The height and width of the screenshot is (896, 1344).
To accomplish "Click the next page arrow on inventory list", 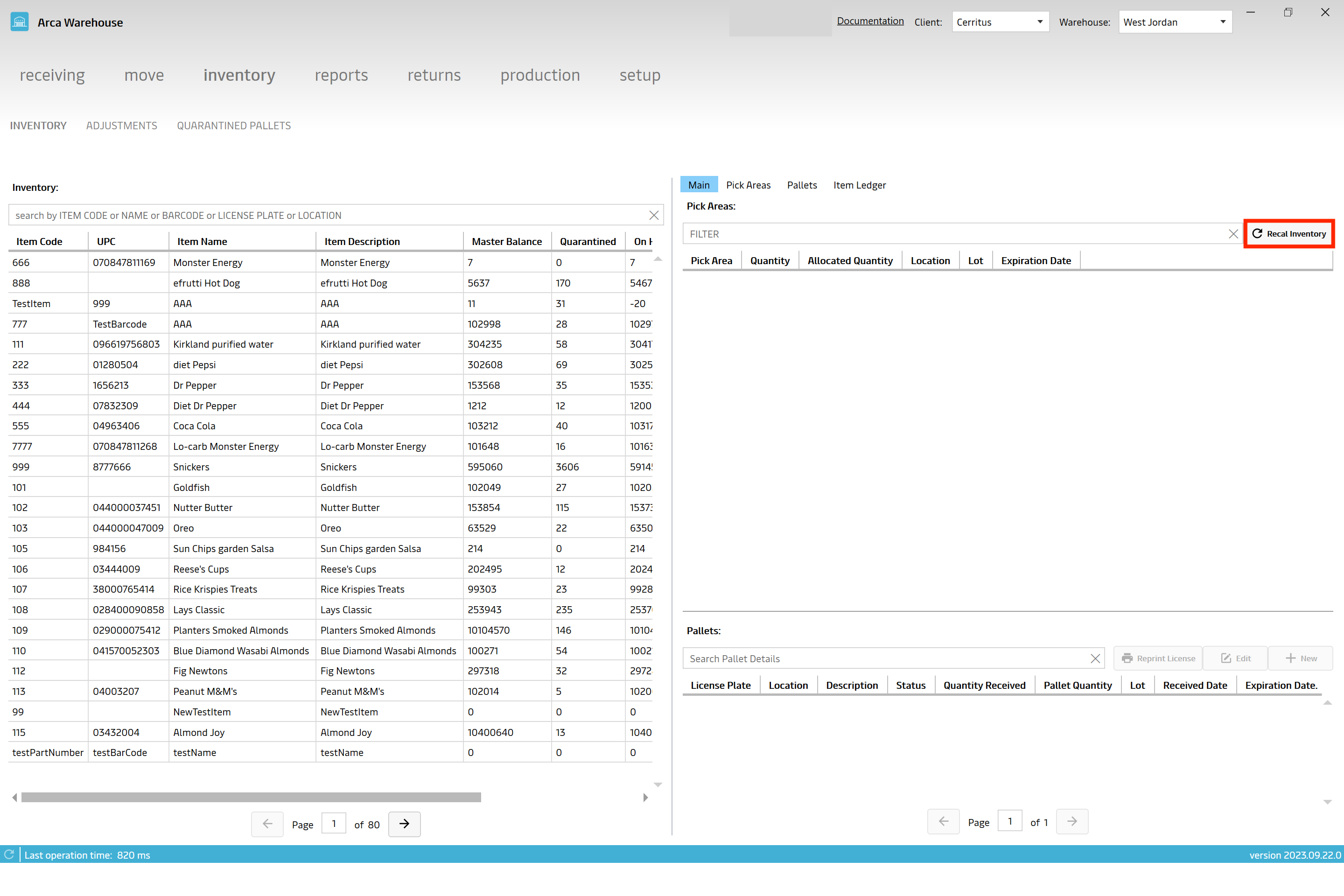I will [404, 824].
